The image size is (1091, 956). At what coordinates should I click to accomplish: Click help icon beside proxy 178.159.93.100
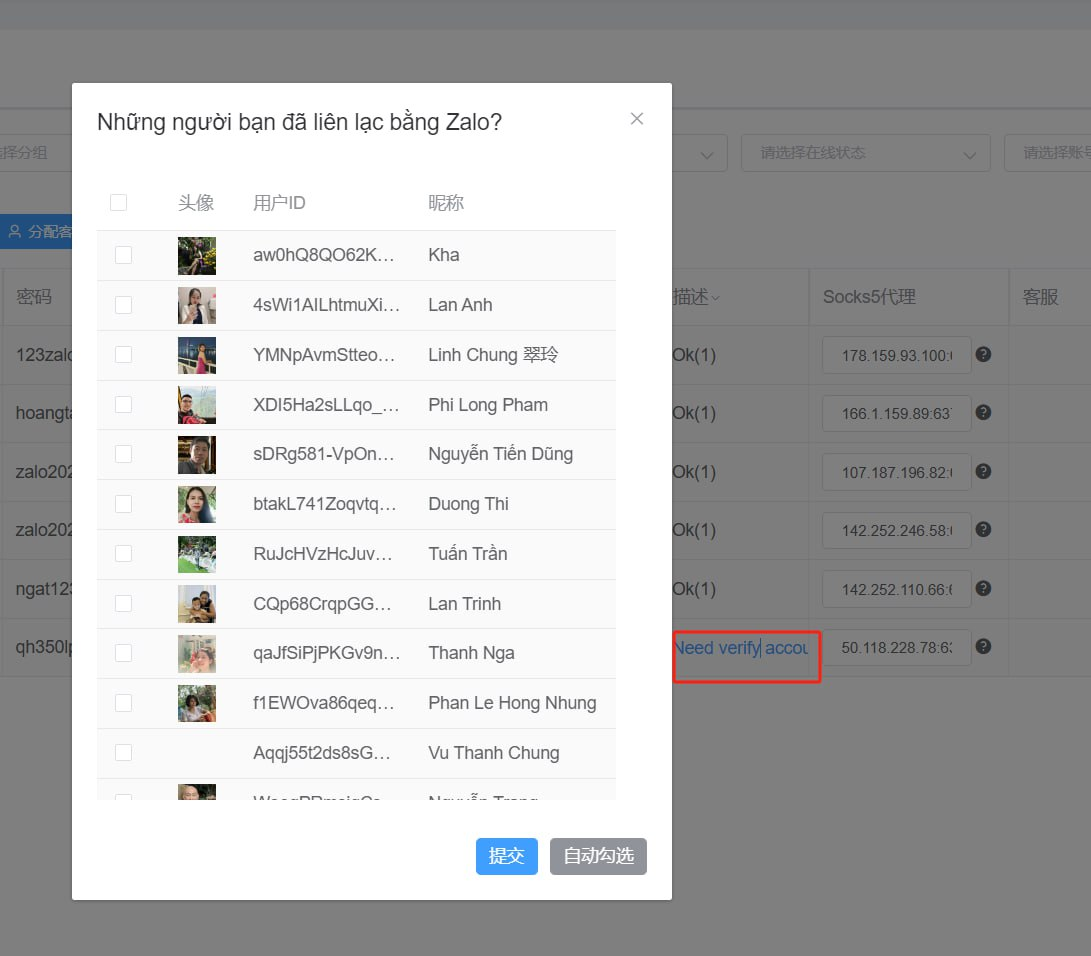(x=983, y=354)
